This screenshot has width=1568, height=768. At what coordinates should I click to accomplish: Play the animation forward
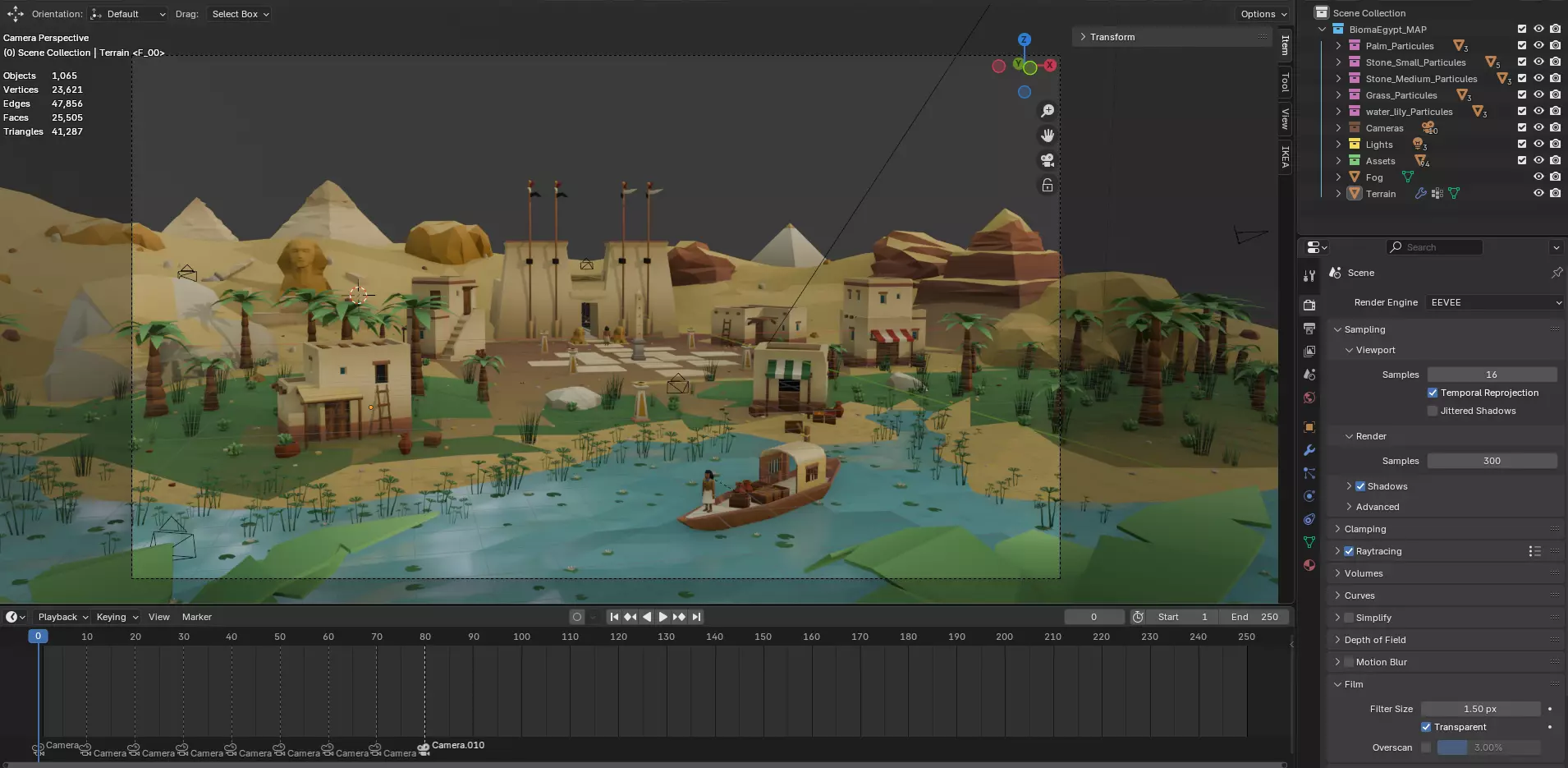663,617
